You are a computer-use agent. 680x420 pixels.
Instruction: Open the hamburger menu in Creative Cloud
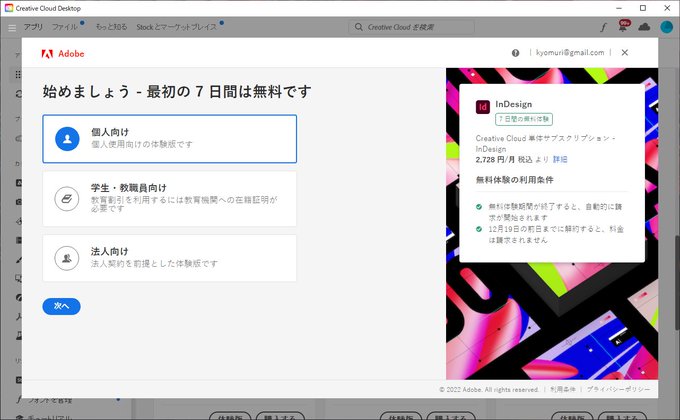click(12, 27)
